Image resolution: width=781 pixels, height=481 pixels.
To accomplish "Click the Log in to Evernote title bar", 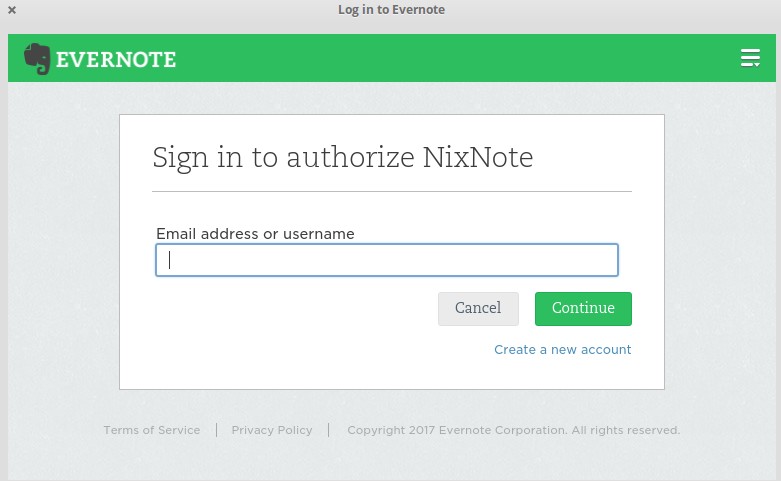I will pyautogui.click(x=391, y=9).
